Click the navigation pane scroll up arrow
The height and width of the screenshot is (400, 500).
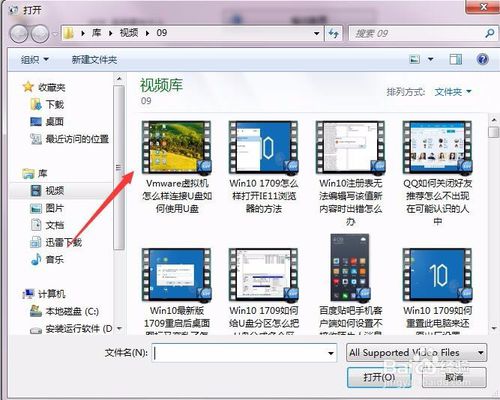click(x=119, y=79)
